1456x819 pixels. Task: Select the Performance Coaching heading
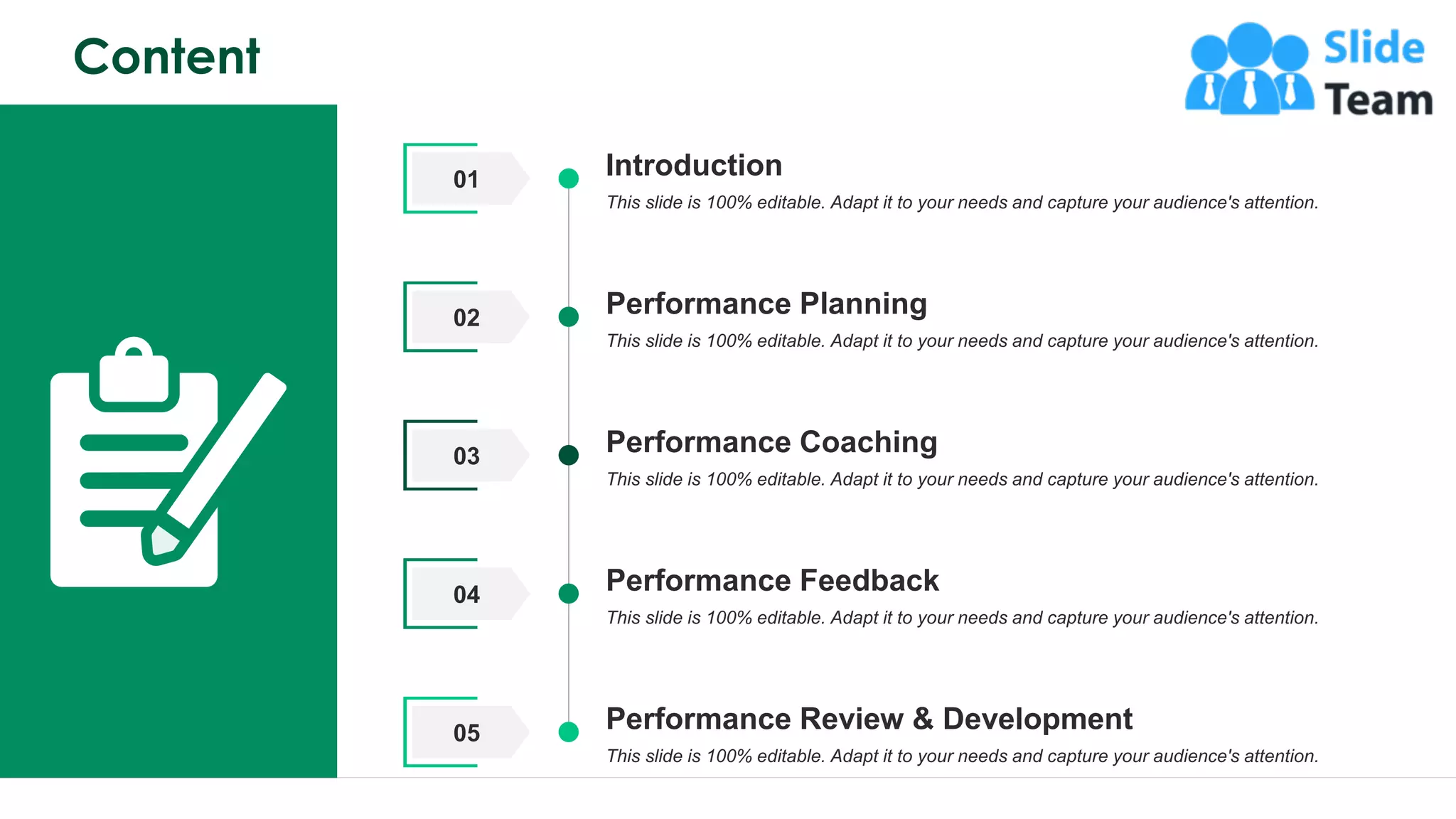tap(771, 443)
